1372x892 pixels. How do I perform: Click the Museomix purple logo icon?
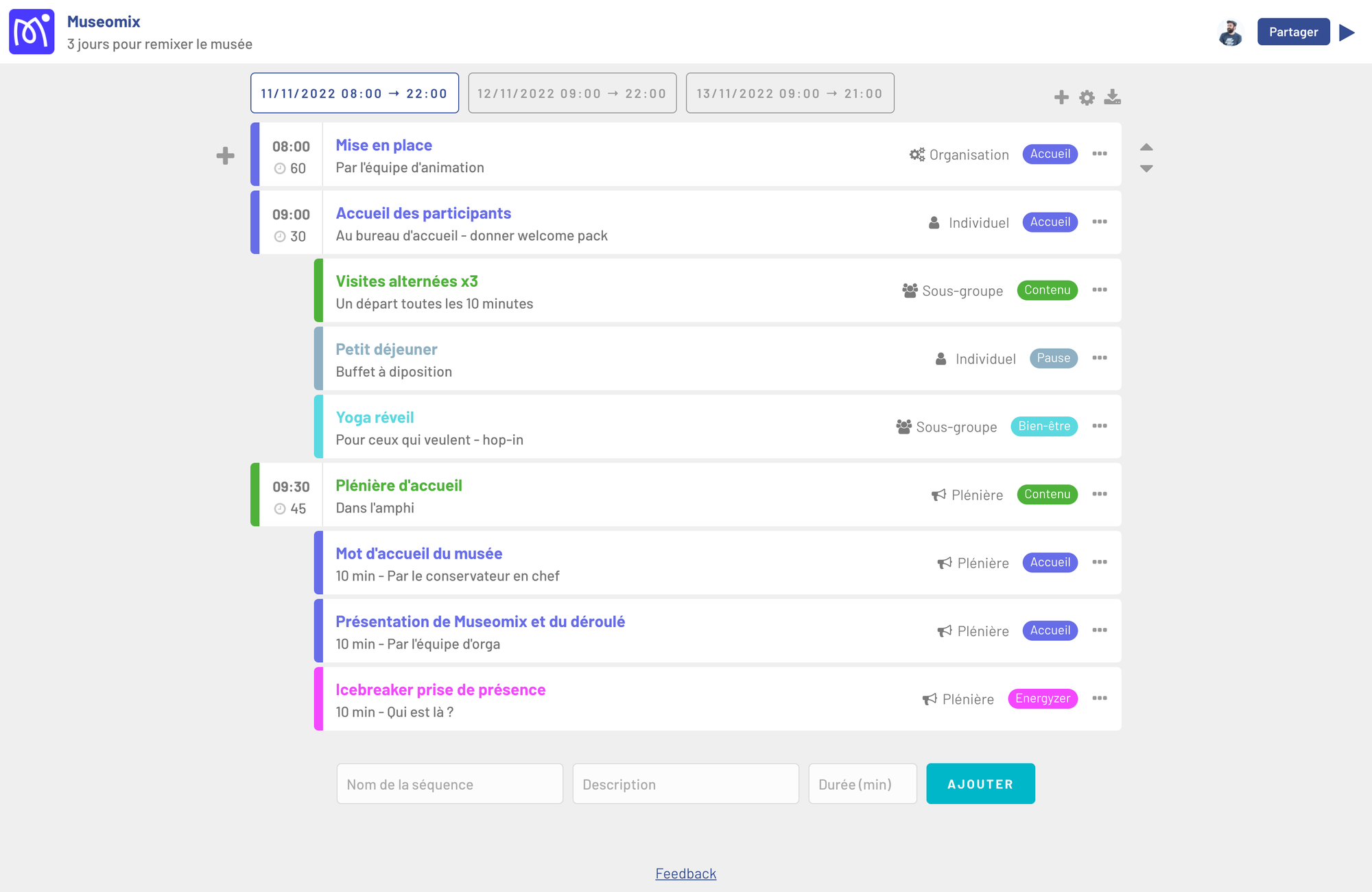click(32, 32)
